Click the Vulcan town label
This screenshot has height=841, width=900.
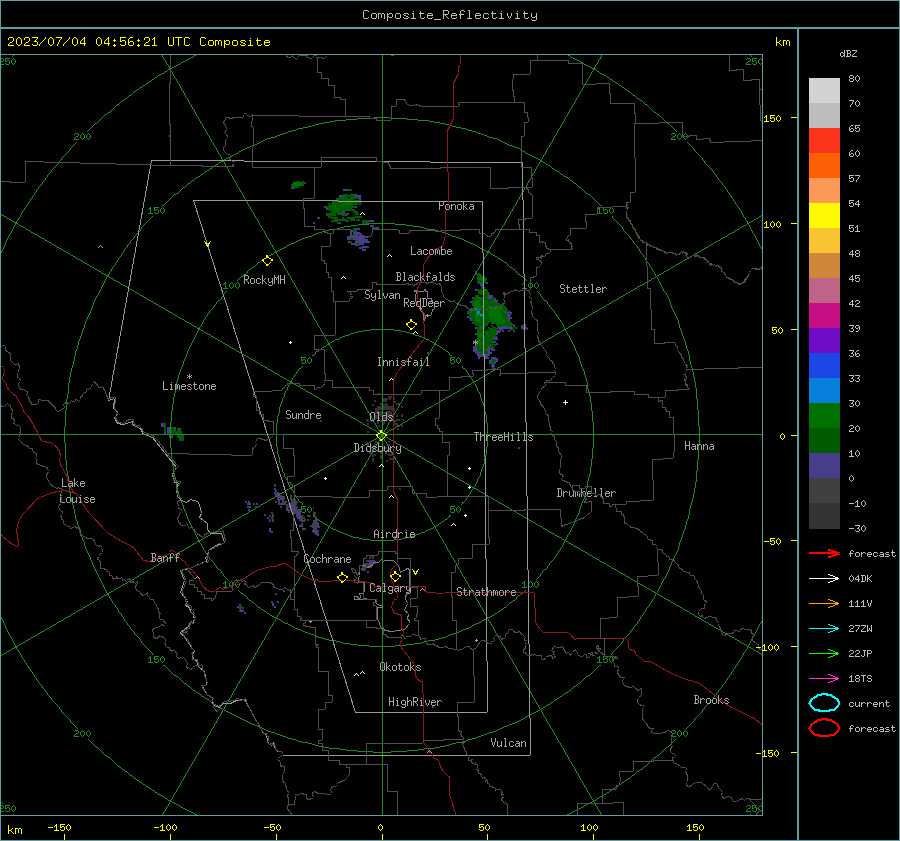[509, 743]
